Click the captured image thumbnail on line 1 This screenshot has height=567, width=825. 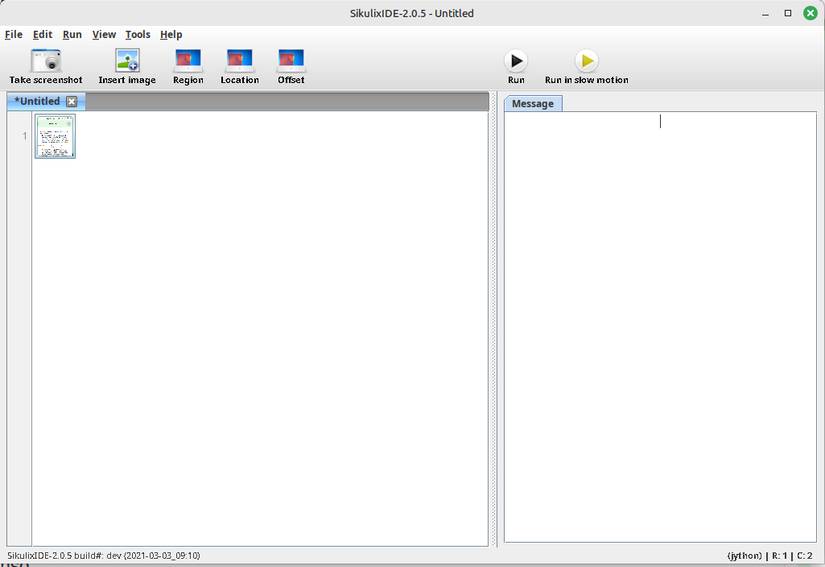coord(55,136)
